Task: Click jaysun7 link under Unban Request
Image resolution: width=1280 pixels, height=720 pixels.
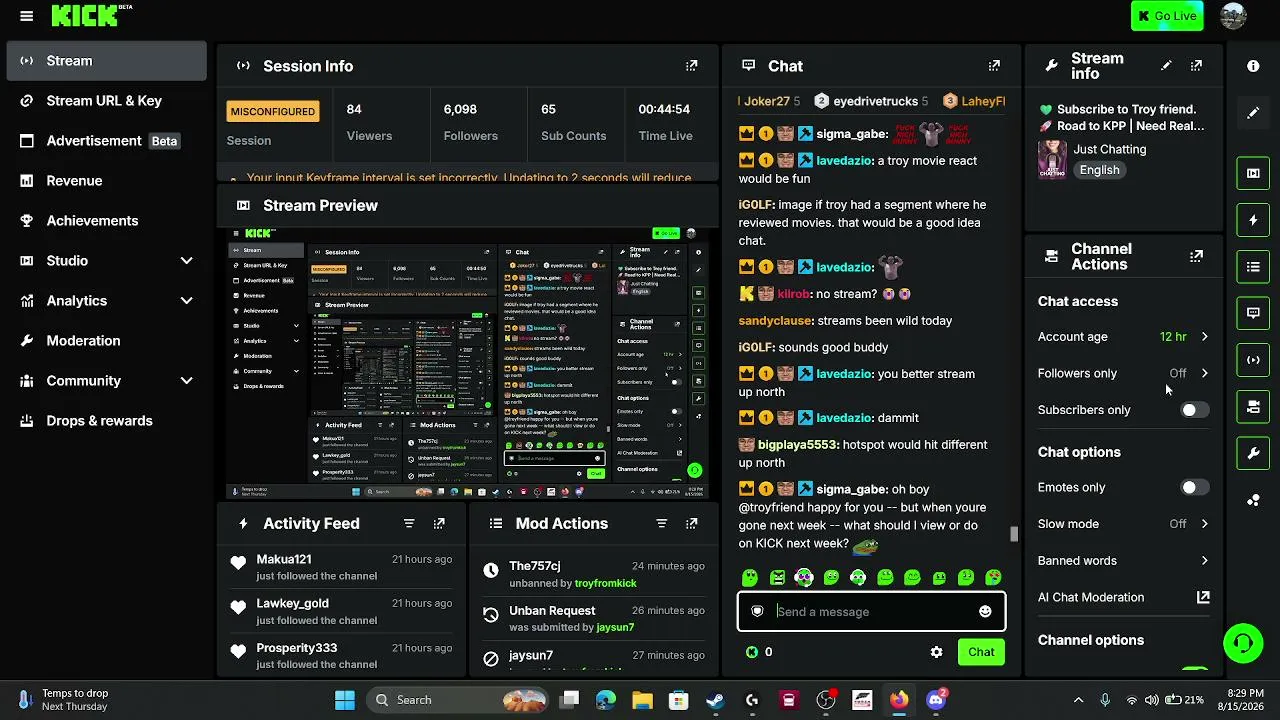Action: click(615, 627)
